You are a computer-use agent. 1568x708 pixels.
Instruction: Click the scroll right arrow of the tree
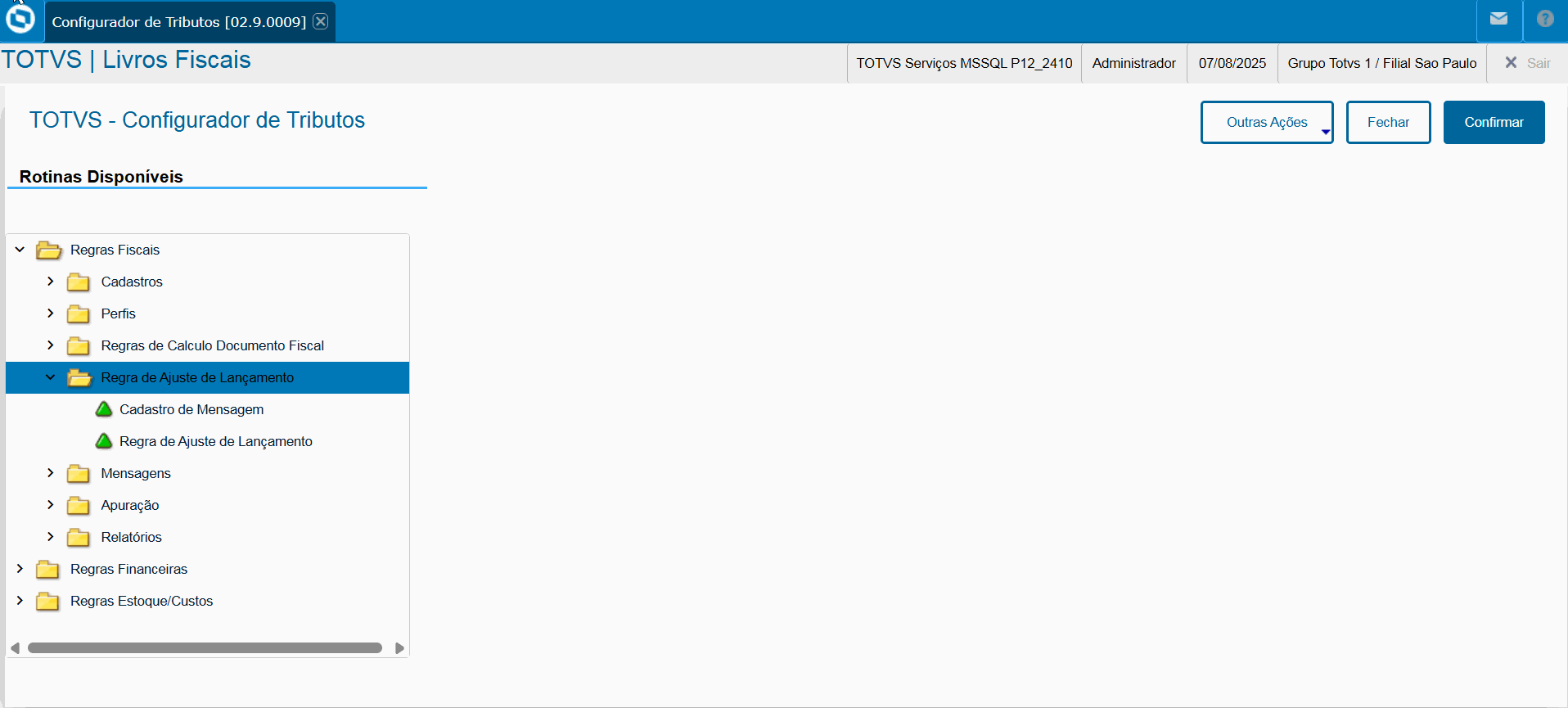(x=399, y=647)
